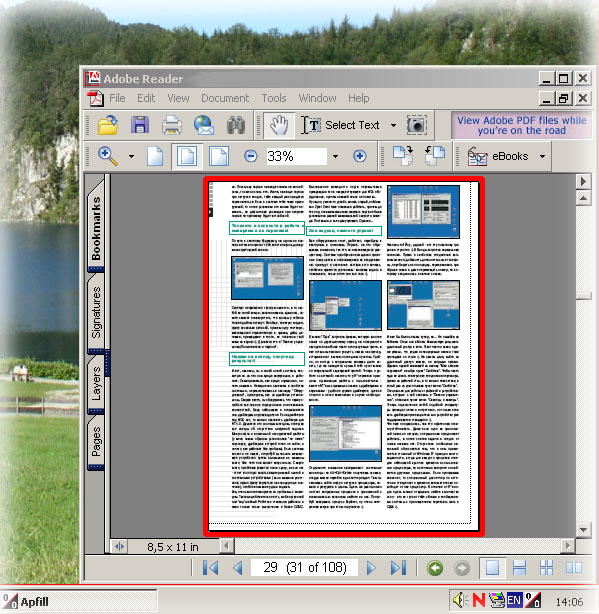The image size is (599, 614).
Task: Choose the Select Text tool
Action: tap(341, 125)
